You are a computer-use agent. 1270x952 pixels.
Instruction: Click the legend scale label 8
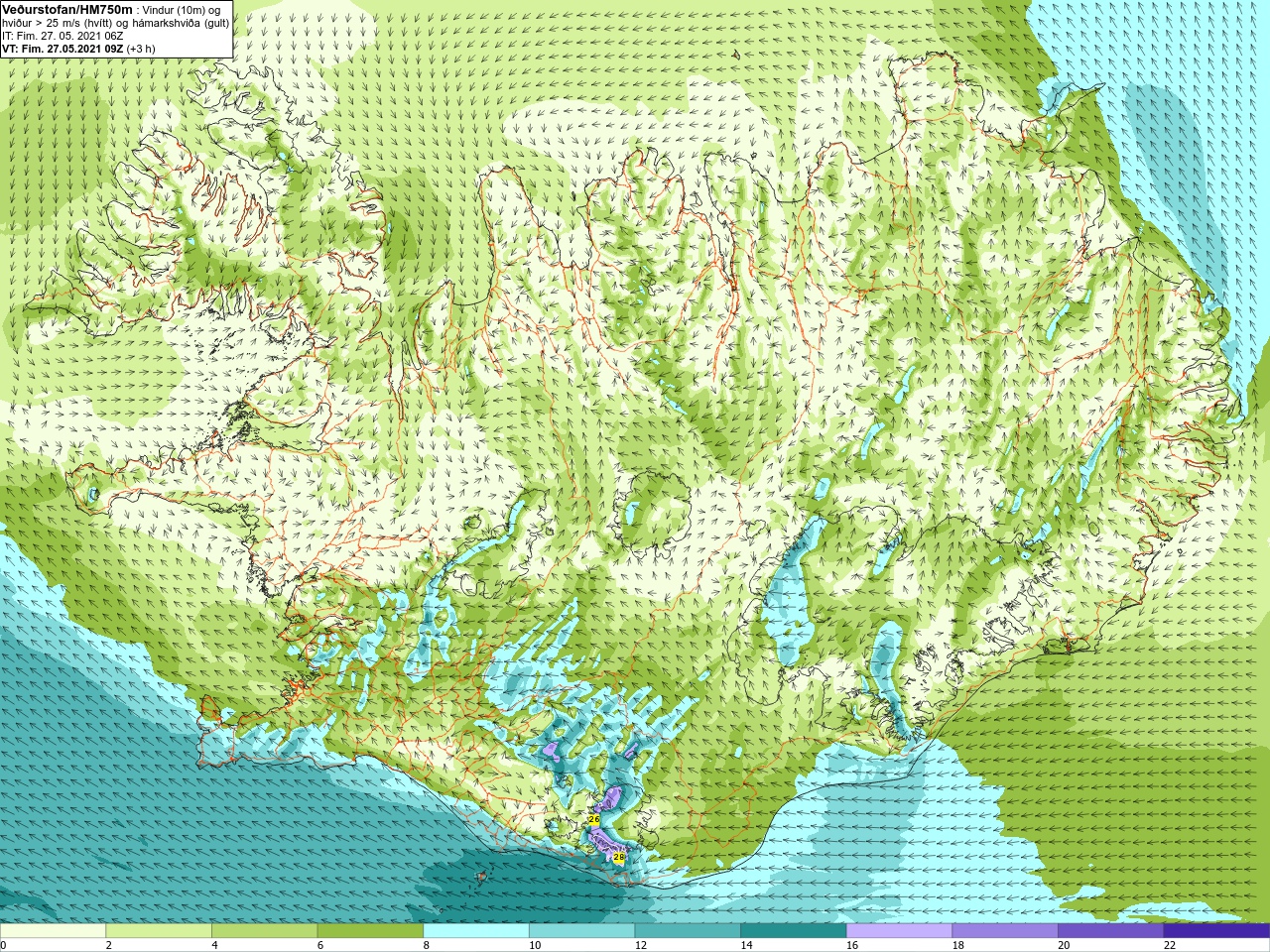pyautogui.click(x=427, y=945)
